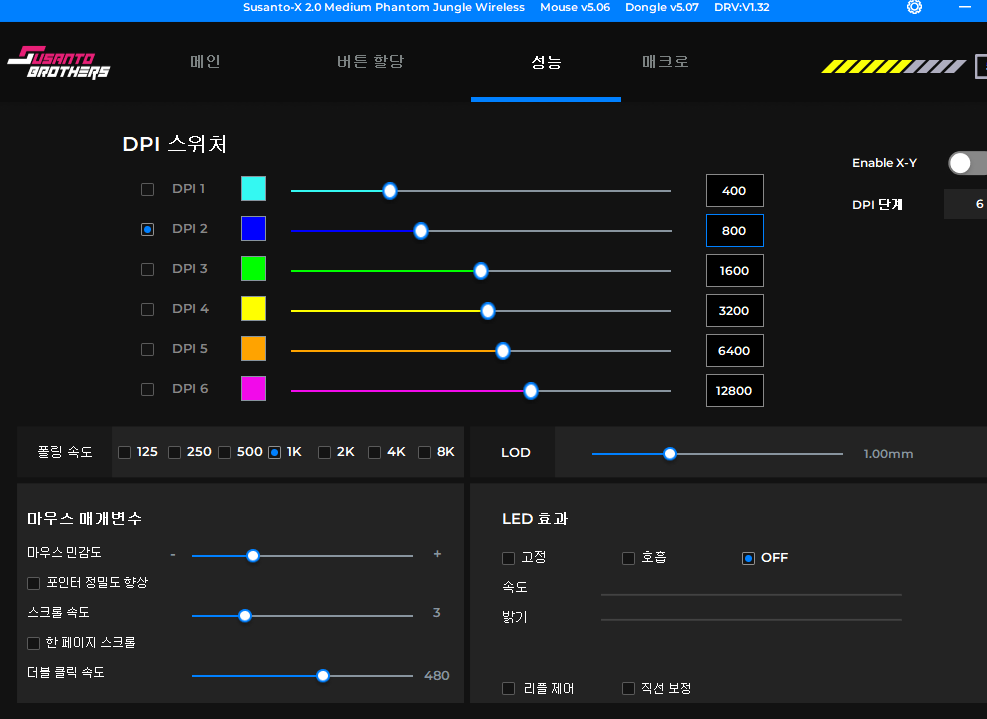Click the yellow striped battery indicator
This screenshot has height=719, width=987.
893,66
